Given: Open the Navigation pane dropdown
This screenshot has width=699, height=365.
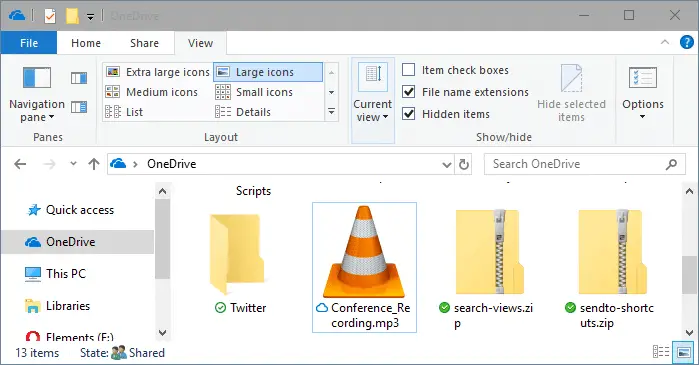Looking at the screenshot, I should (37, 94).
